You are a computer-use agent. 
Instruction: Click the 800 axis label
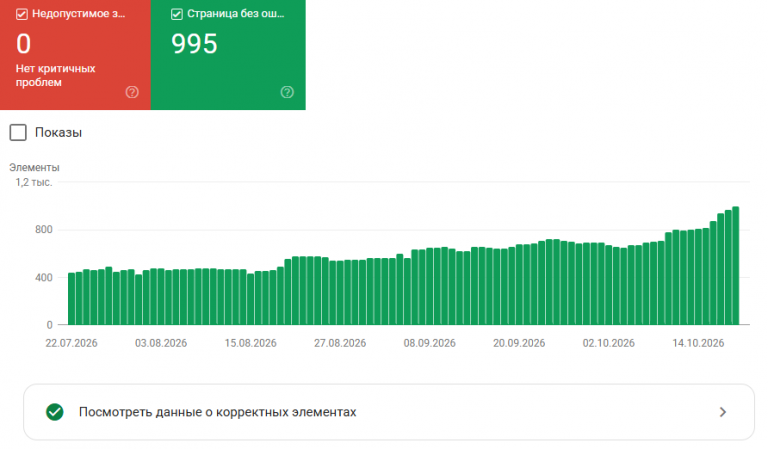(x=44, y=230)
